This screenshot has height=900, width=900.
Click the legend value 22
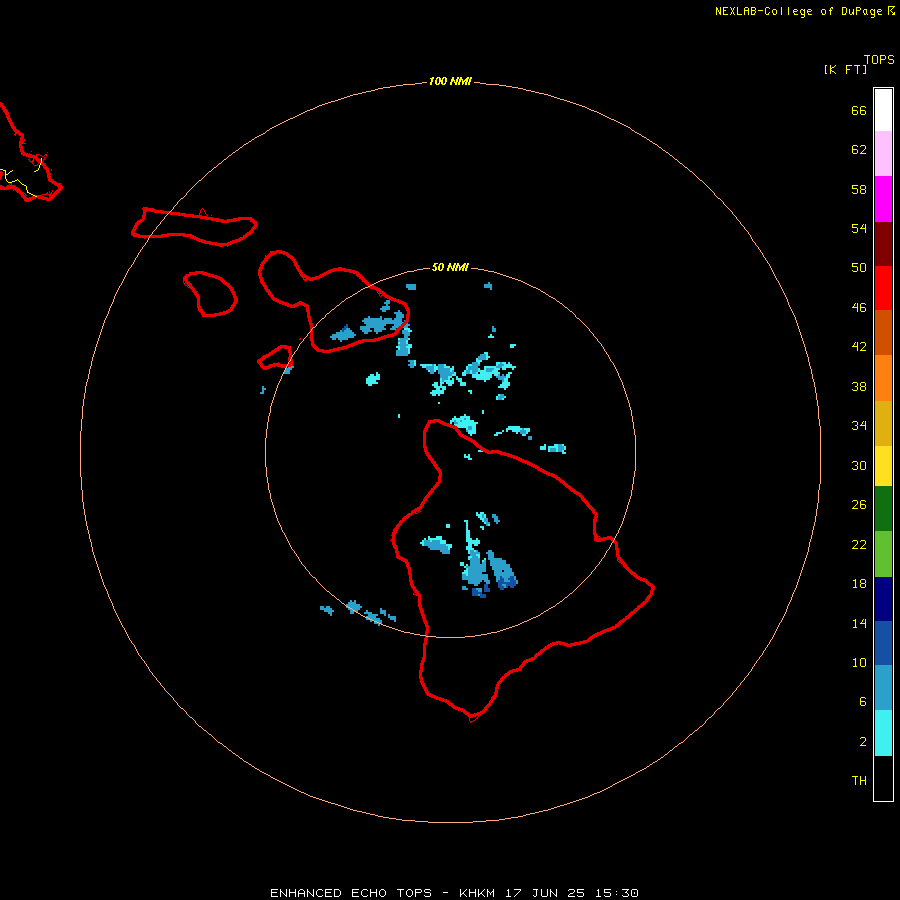(x=859, y=545)
